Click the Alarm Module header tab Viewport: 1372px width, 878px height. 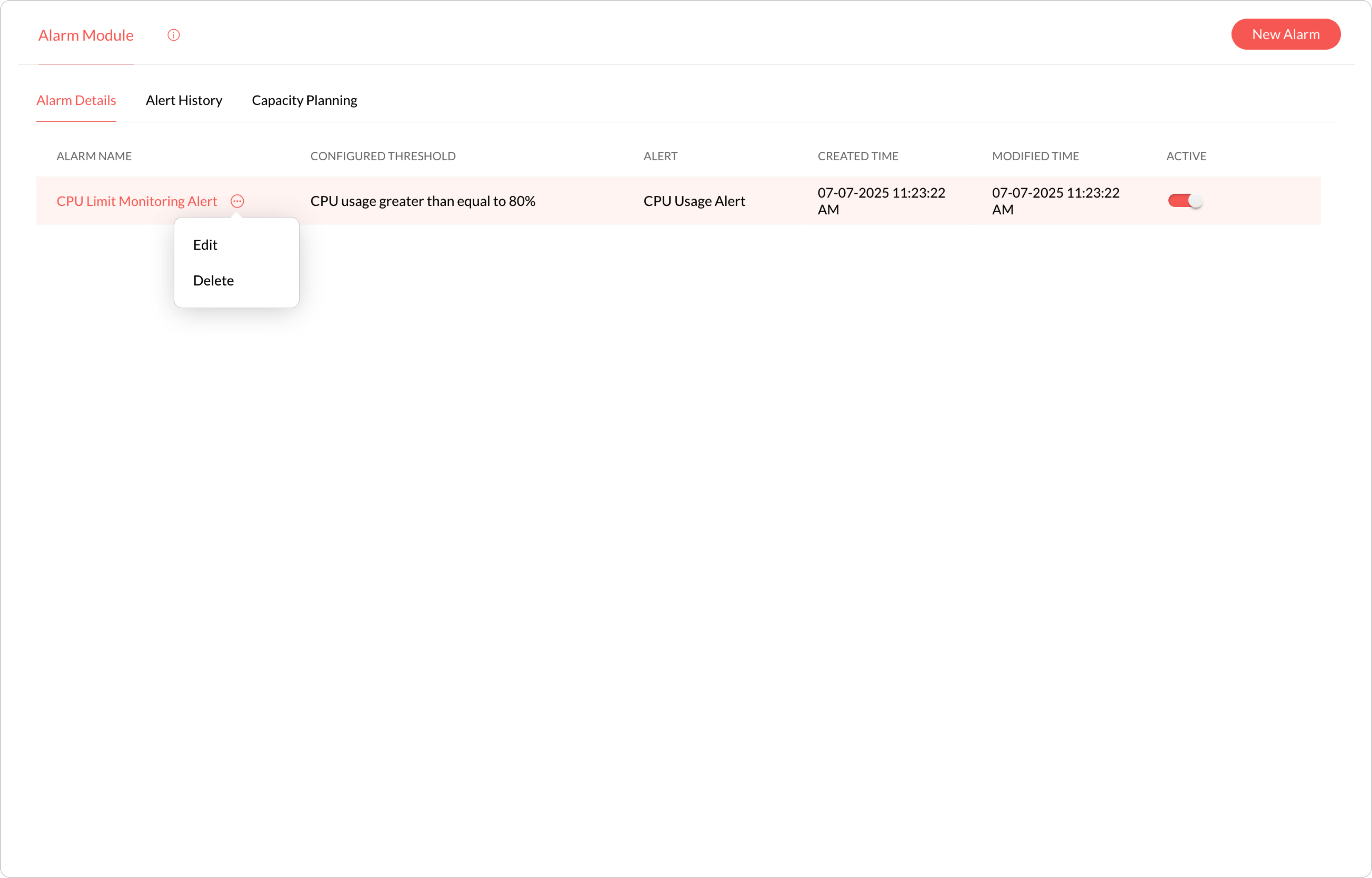click(86, 35)
